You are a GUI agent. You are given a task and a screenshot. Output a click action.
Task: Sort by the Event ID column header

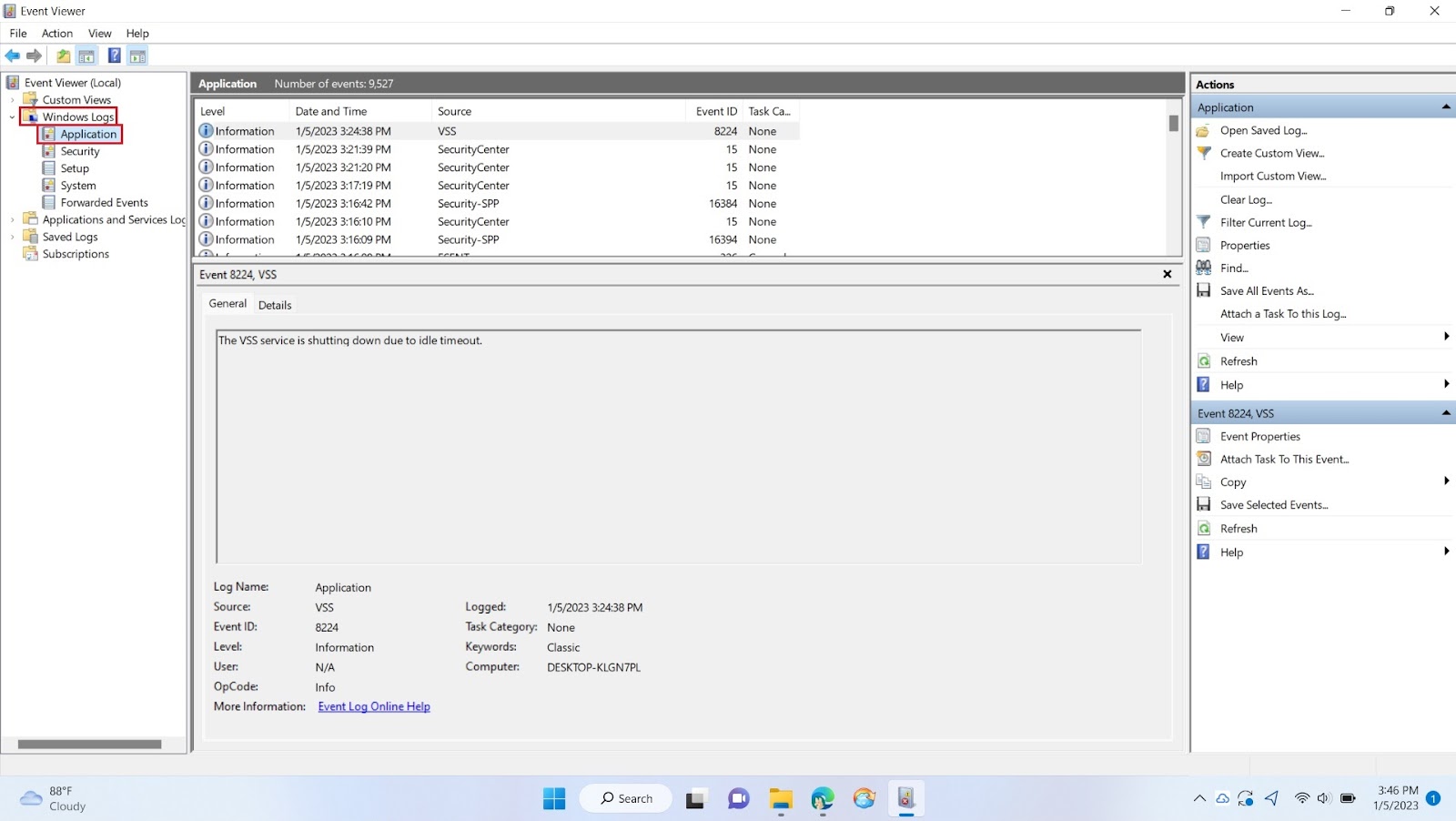713,111
